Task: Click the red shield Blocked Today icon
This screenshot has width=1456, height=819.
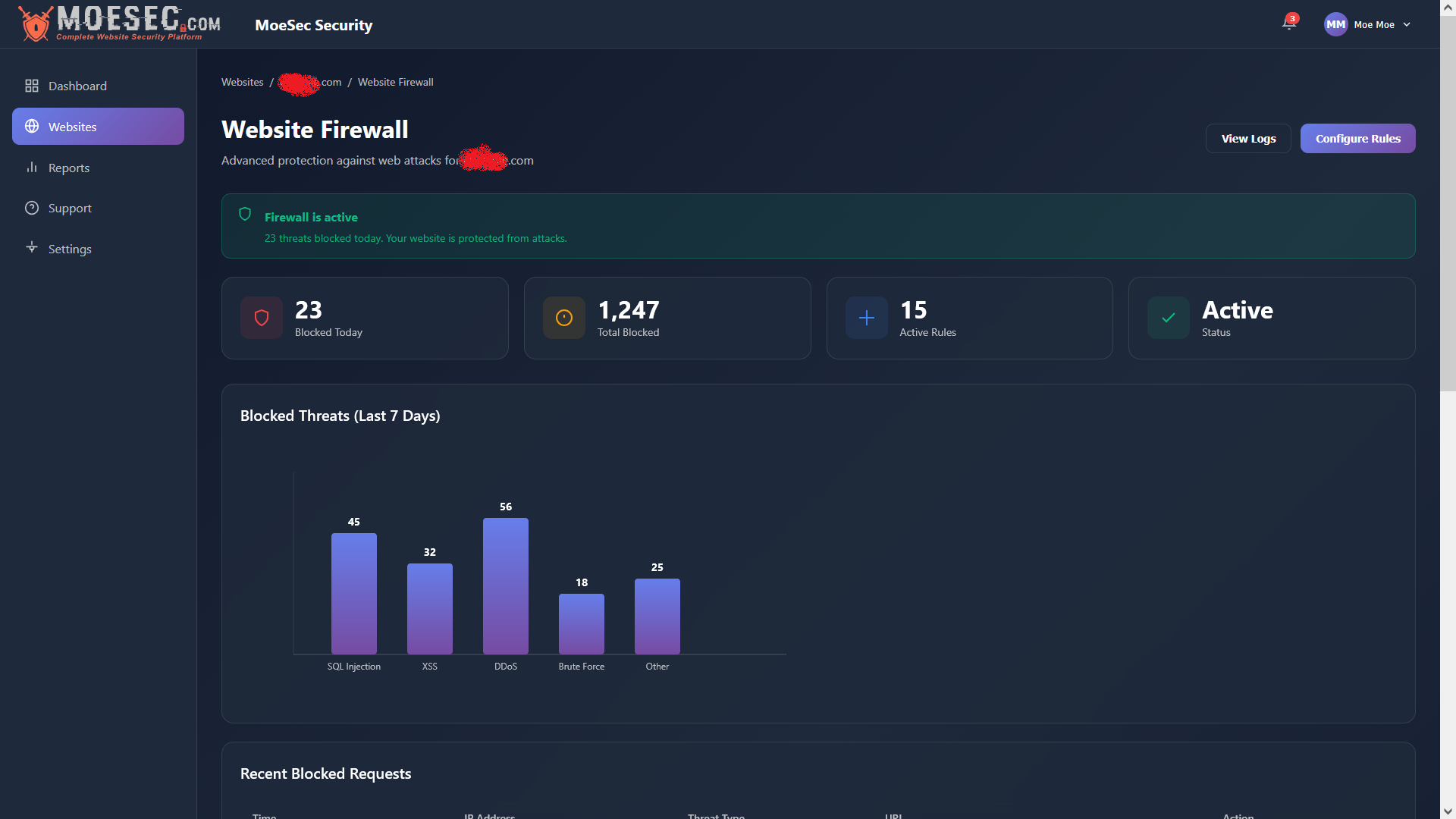Action: pos(262,318)
